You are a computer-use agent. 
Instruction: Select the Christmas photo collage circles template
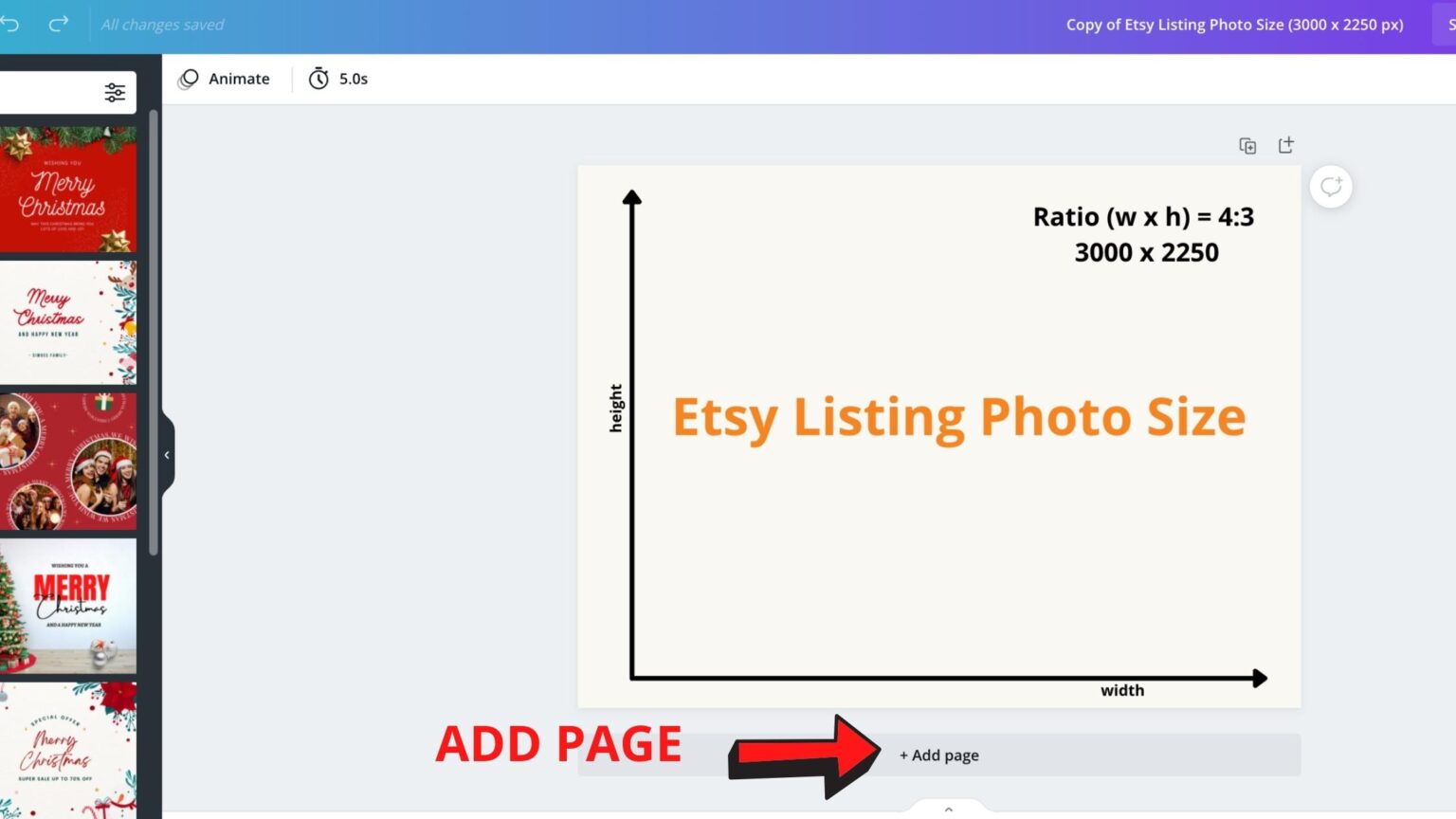coord(68,462)
